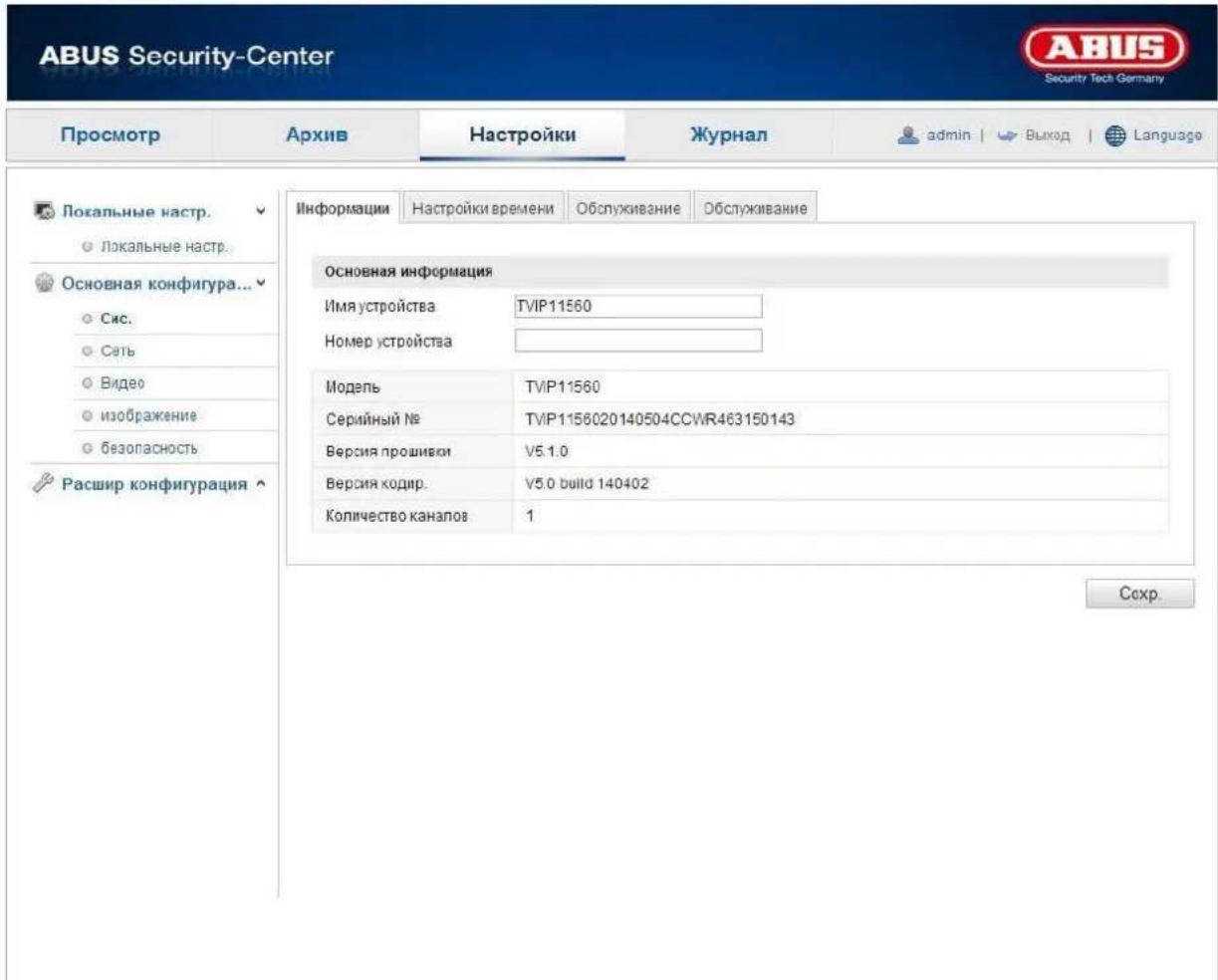Click the Выход logout icon
This screenshot has width=1218, height=980.
(x=1008, y=135)
